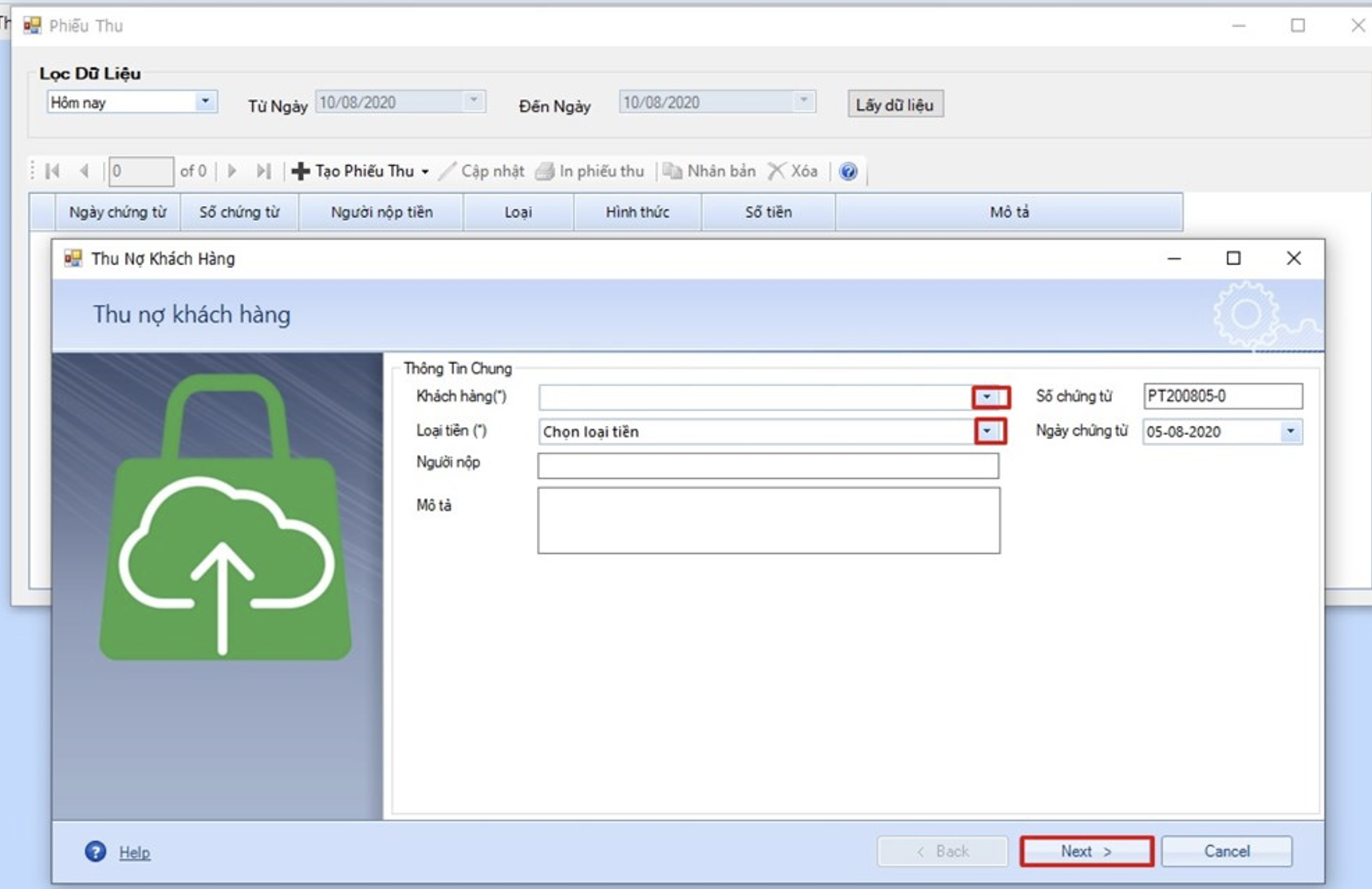The width and height of the screenshot is (1372, 889).
Task: Click In phiếu thu print button
Action: [x=589, y=171]
